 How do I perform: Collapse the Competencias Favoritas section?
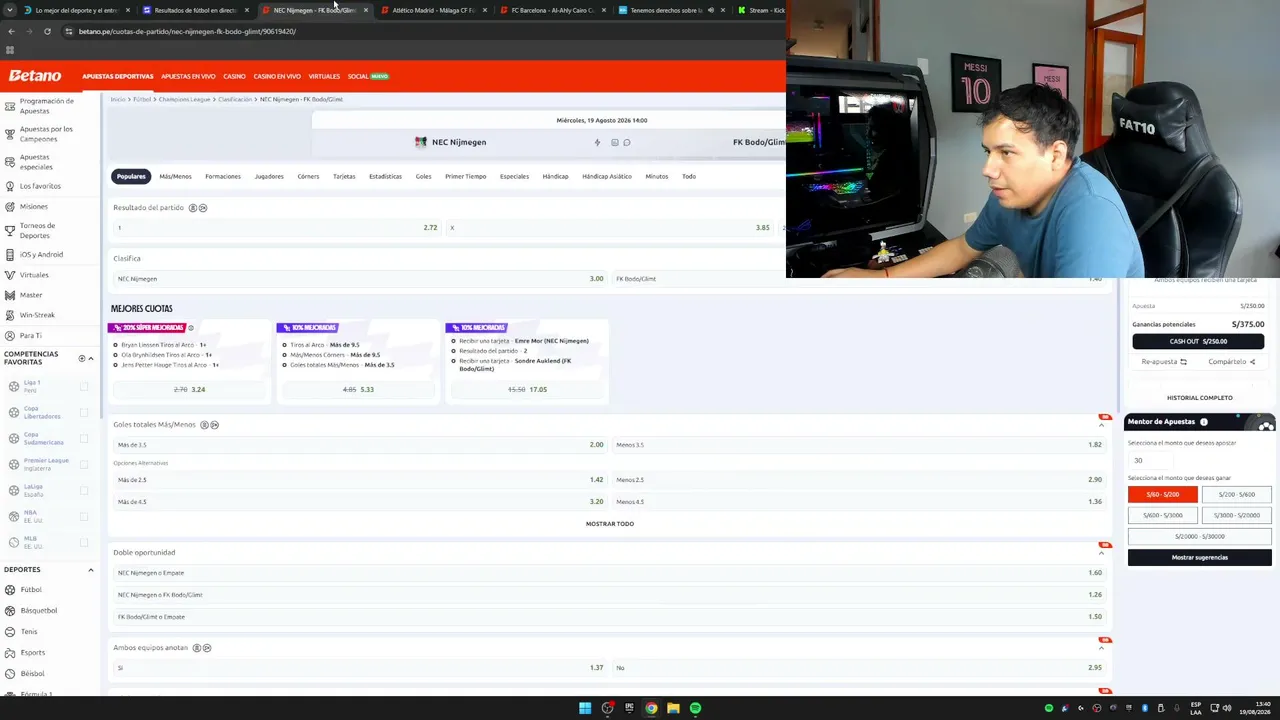pyautogui.click(x=91, y=358)
